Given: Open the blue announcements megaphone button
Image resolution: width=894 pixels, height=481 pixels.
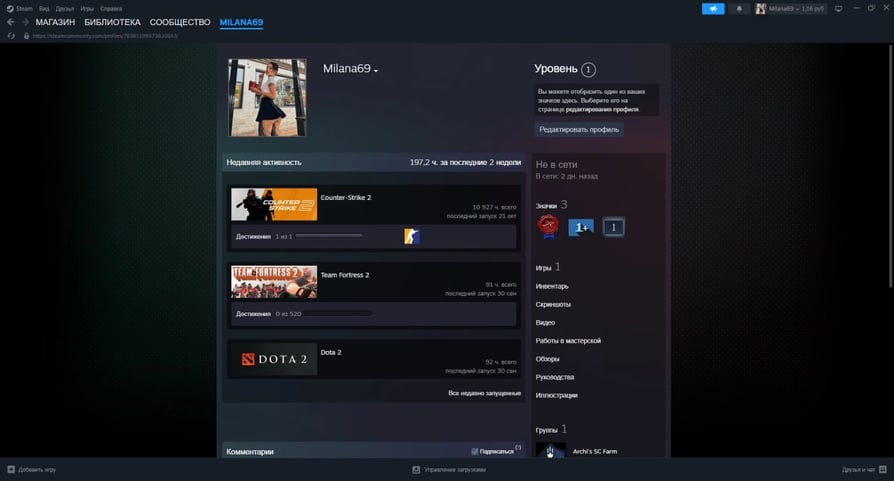Looking at the screenshot, I should click(x=713, y=8).
